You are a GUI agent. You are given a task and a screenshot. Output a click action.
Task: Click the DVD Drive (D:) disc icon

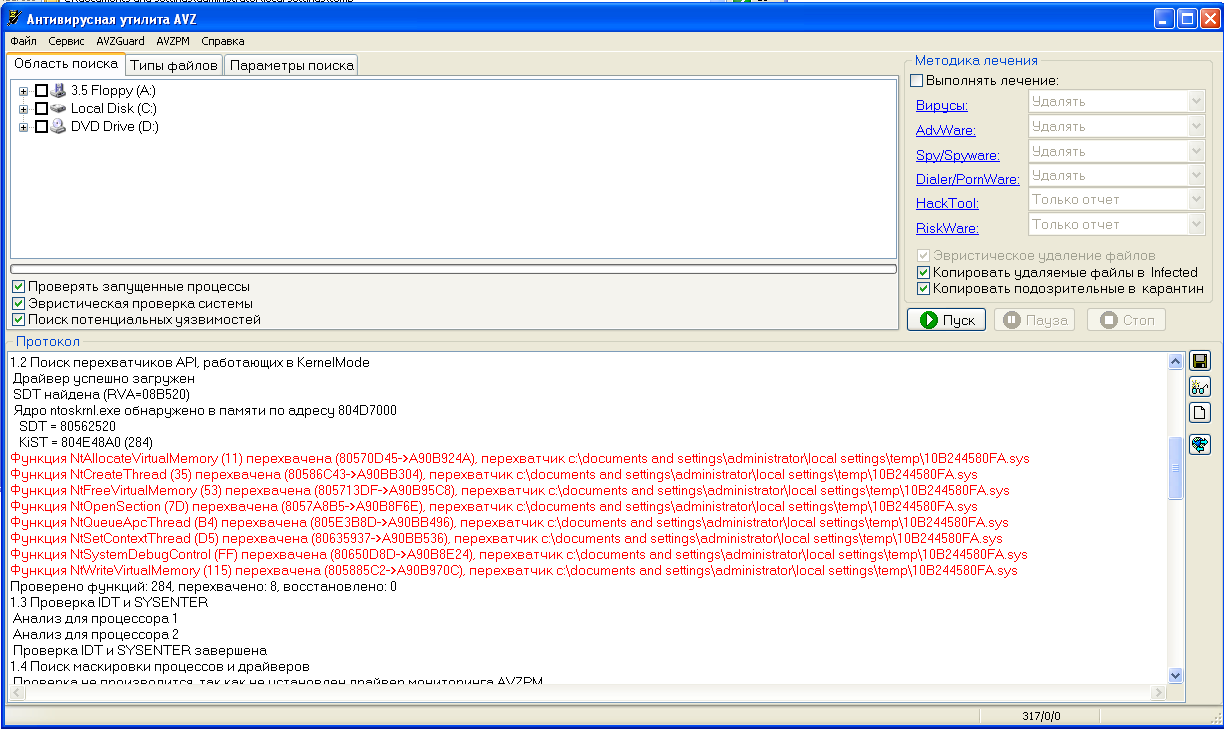pyautogui.click(x=57, y=126)
